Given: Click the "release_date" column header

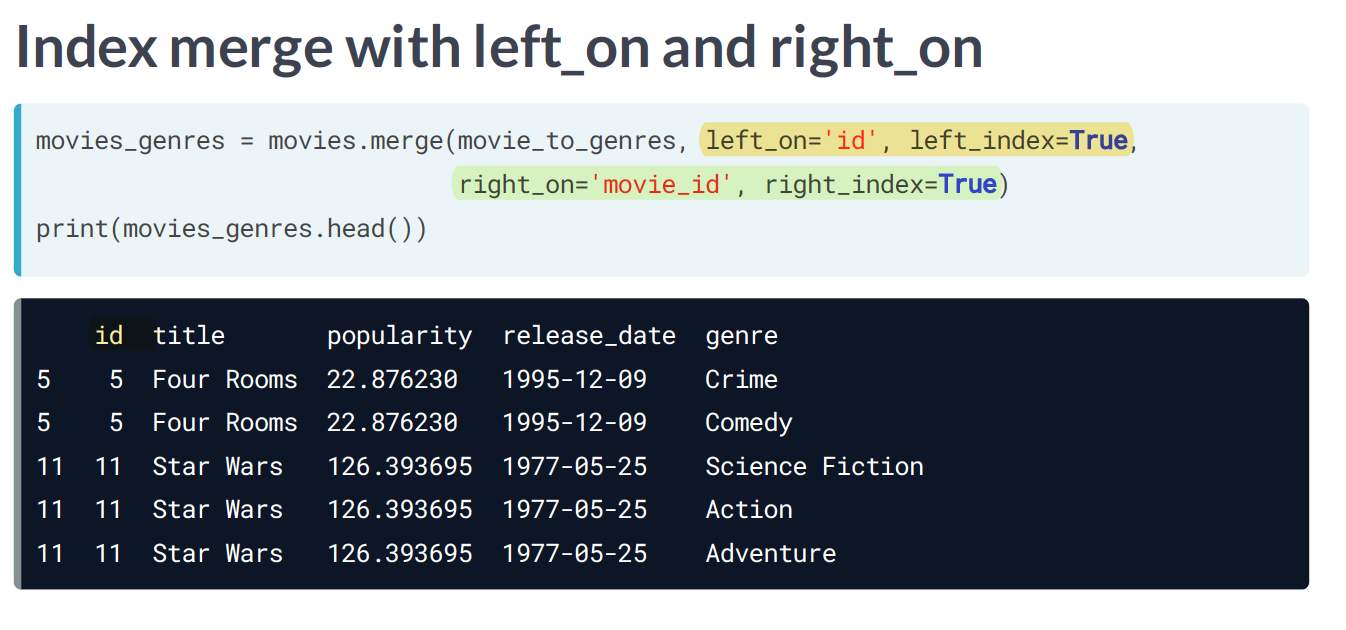Looking at the screenshot, I should click(589, 337).
